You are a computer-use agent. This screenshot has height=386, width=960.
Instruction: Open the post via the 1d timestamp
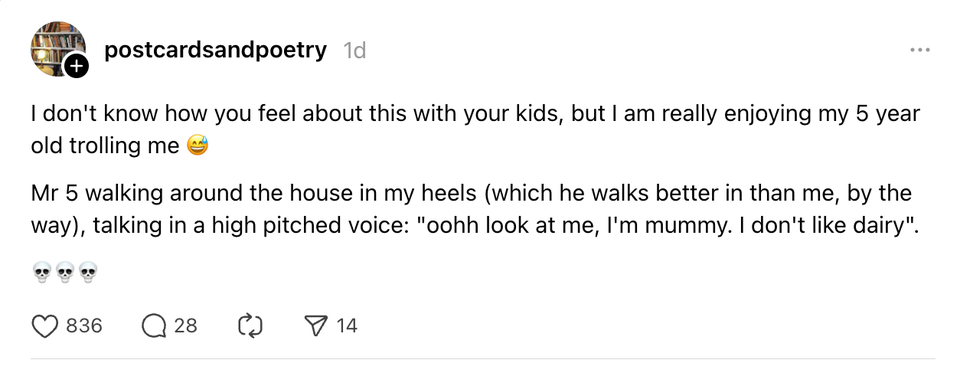[354, 51]
